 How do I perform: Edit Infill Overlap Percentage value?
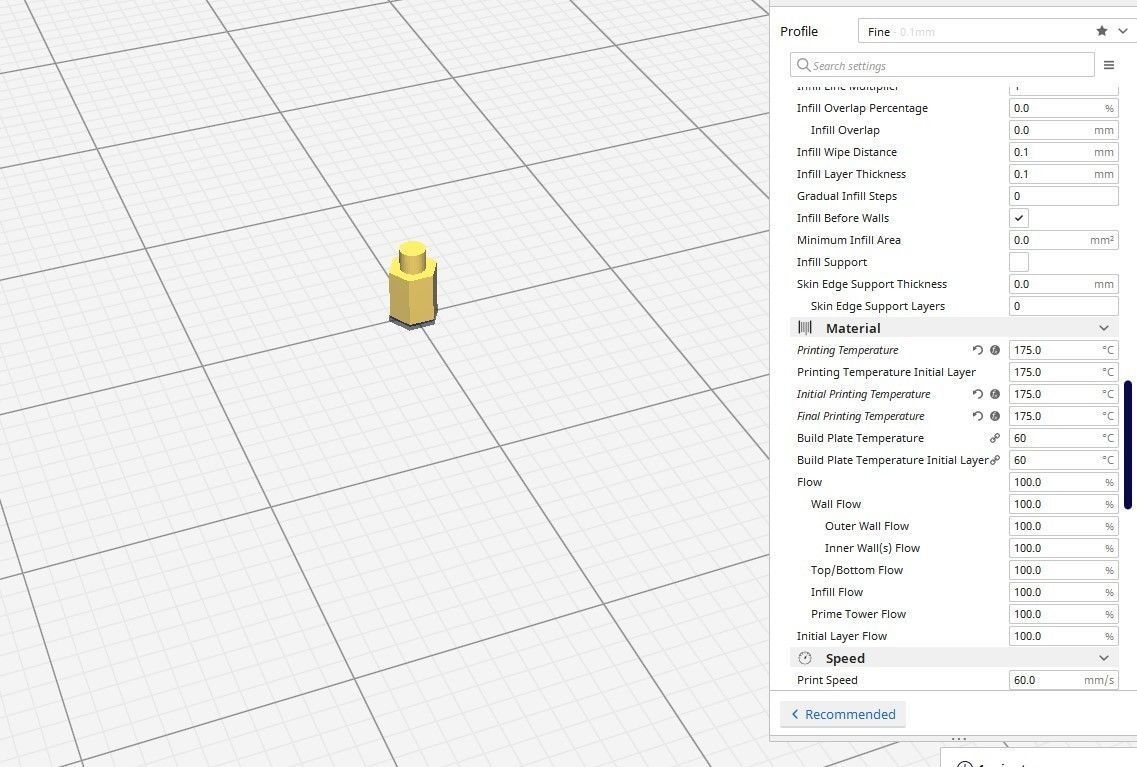click(1063, 108)
